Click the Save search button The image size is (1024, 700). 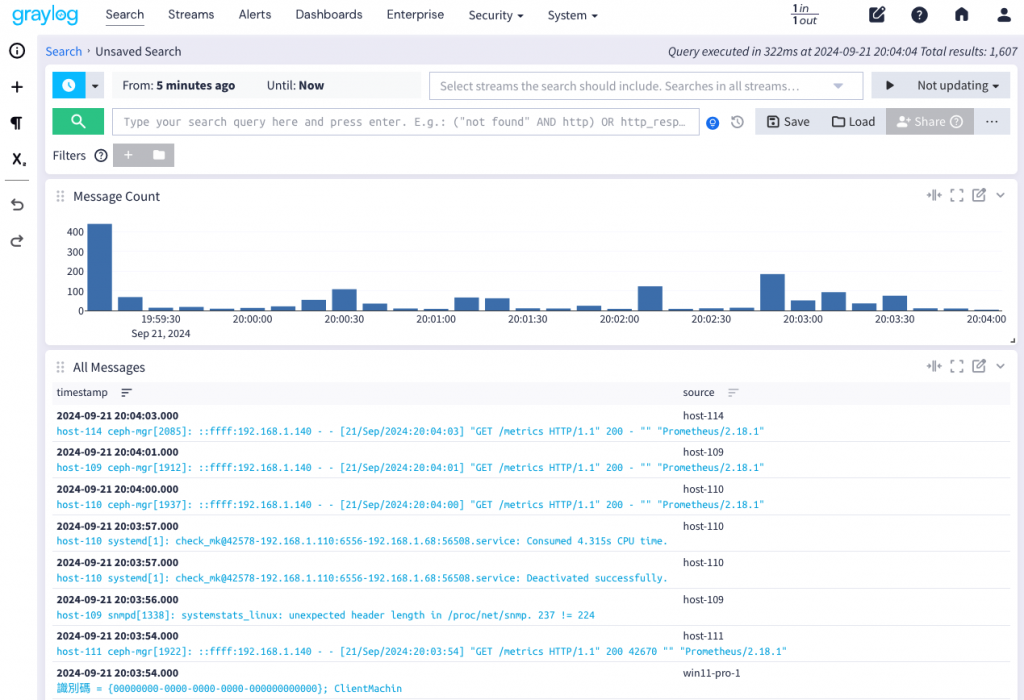pos(788,121)
